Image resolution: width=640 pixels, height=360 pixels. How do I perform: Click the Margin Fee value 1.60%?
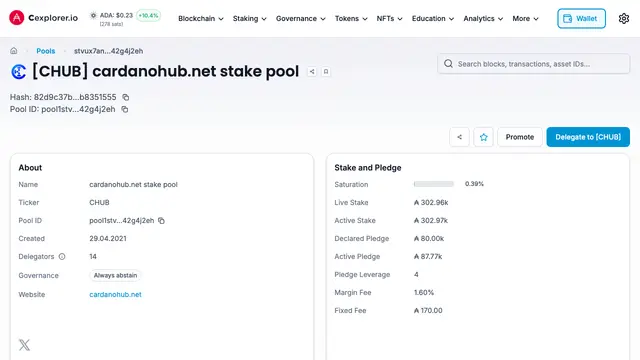[x=424, y=292]
